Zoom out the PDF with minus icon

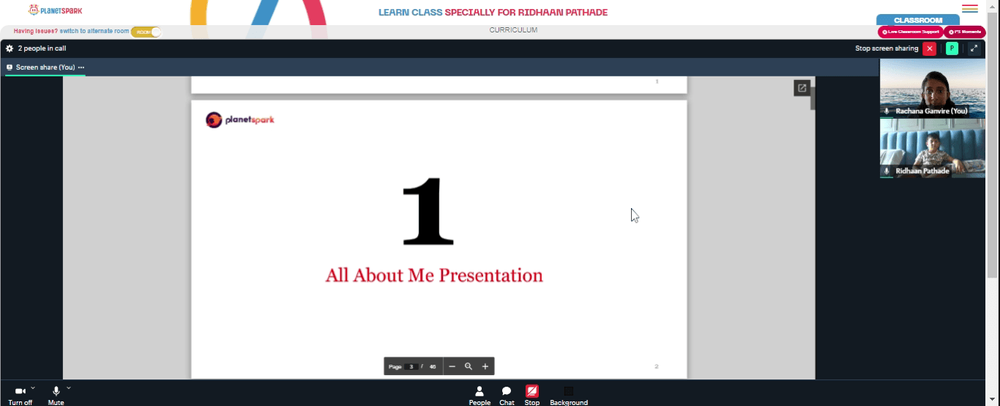point(452,366)
